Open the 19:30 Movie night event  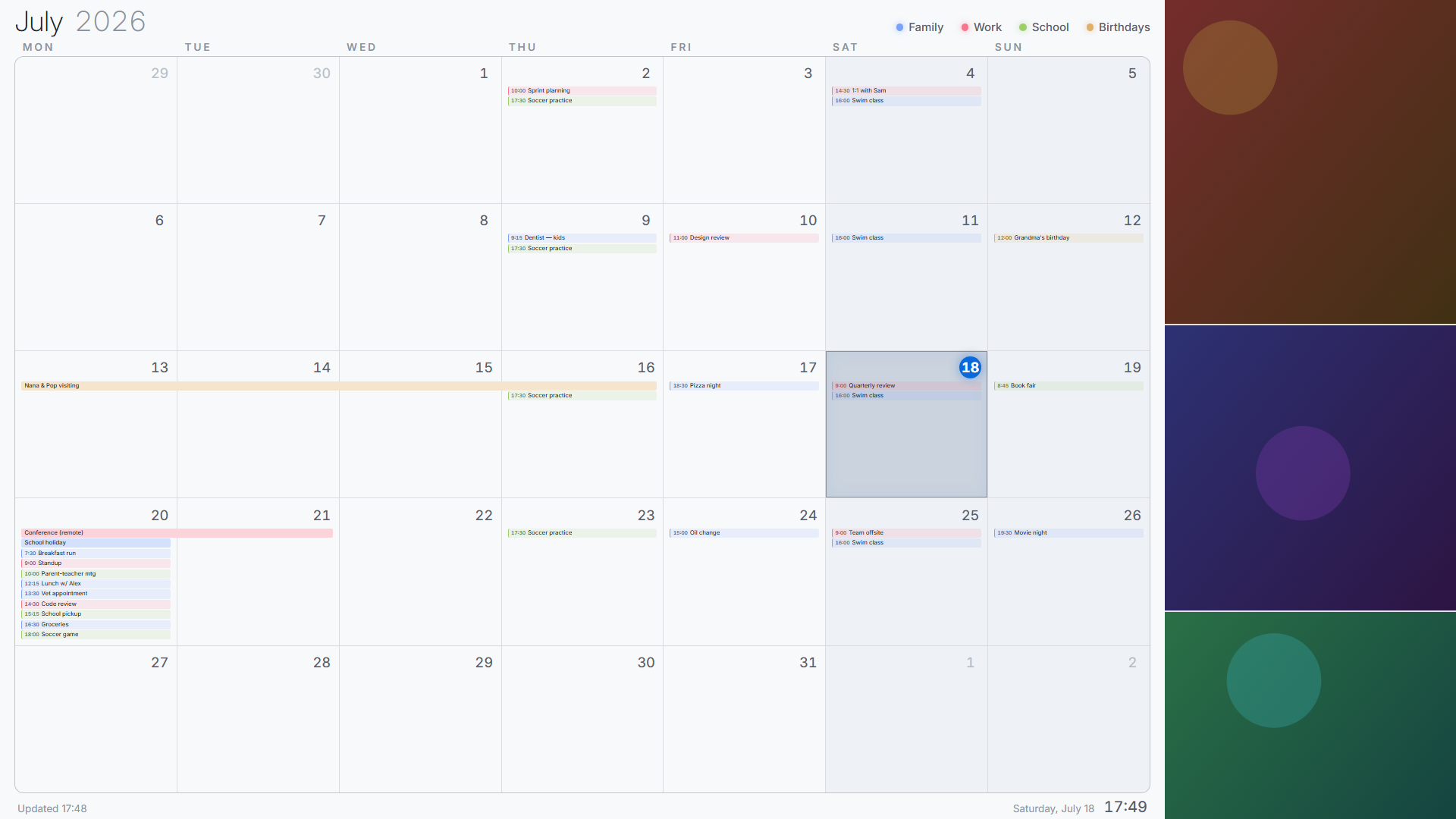coord(1068,533)
